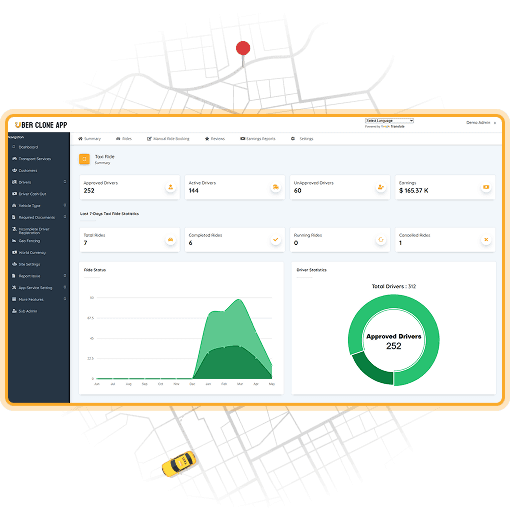Click the Running Rides refresh icon
The width and height of the screenshot is (510, 520).
coord(381,239)
